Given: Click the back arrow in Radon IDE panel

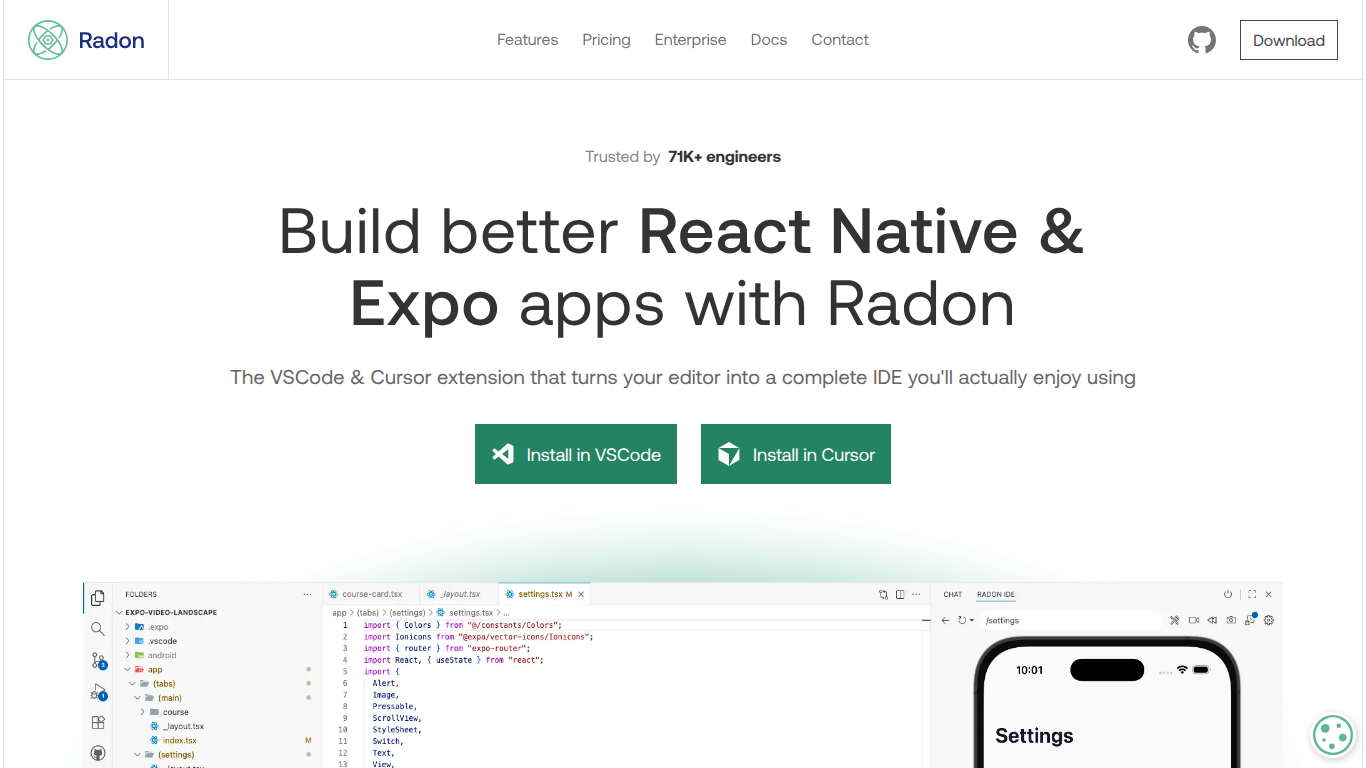Looking at the screenshot, I should tap(946, 620).
